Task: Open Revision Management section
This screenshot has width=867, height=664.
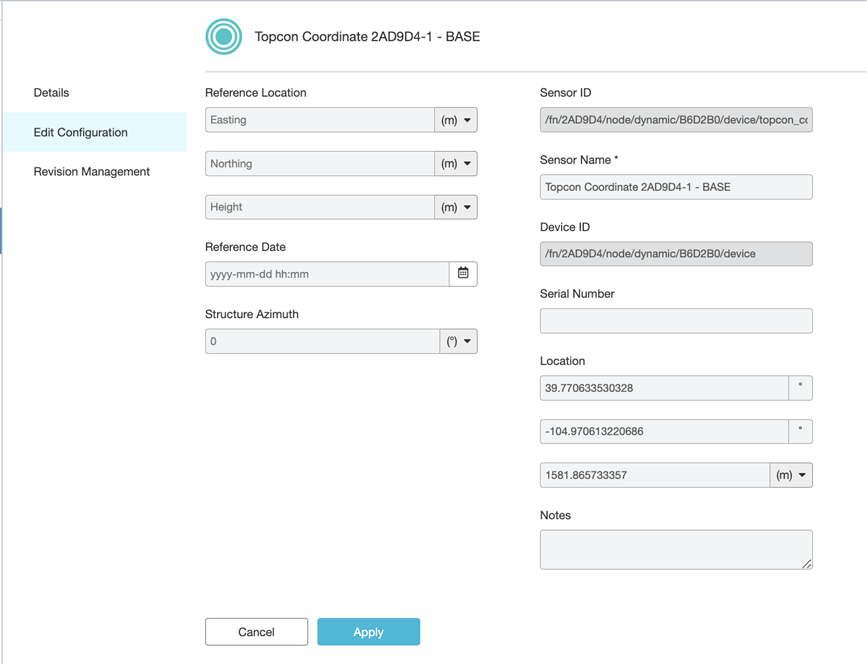Action: (92, 172)
